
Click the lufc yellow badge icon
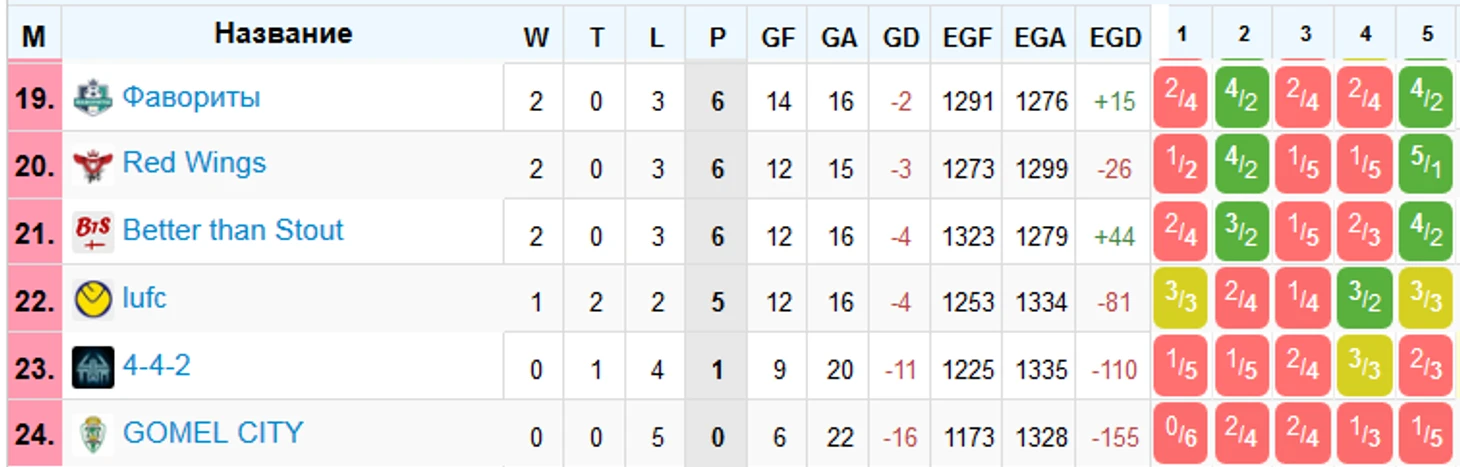click(94, 299)
